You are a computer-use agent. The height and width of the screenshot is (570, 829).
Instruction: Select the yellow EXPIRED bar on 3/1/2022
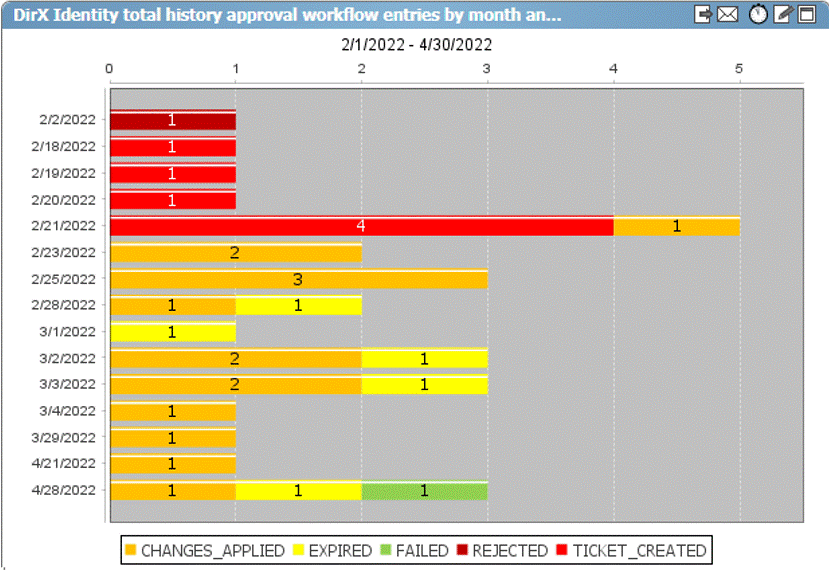click(x=172, y=332)
